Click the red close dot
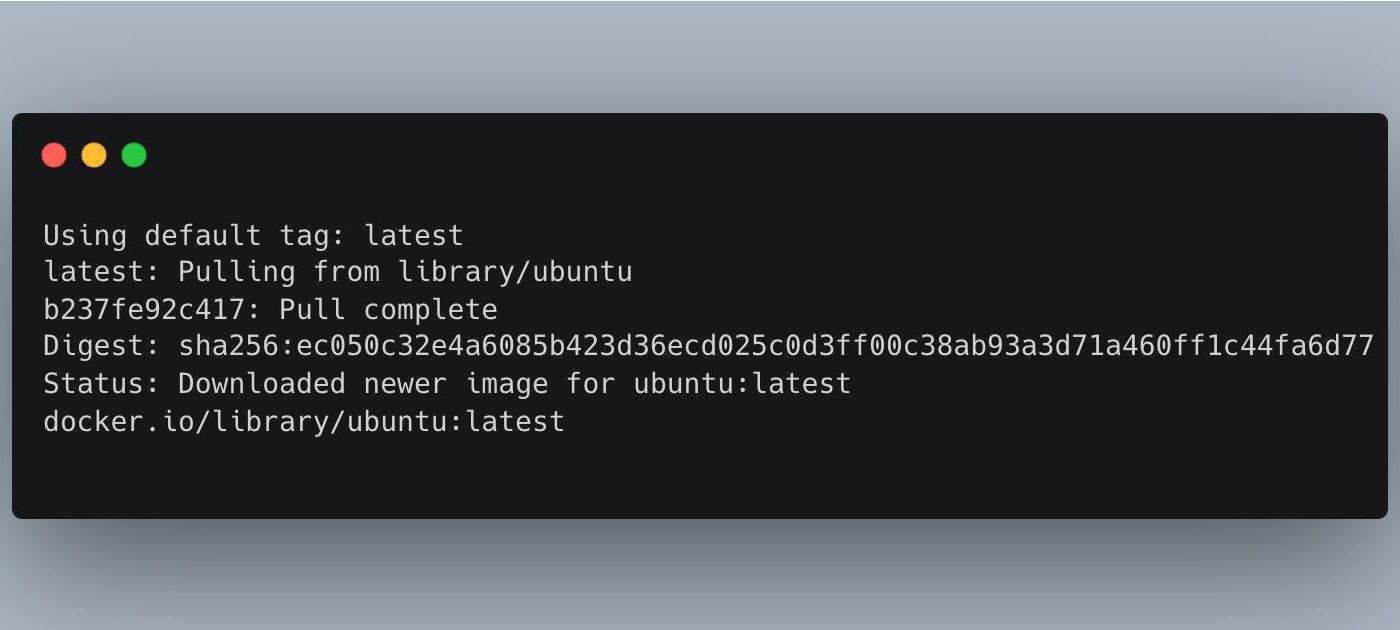The height and width of the screenshot is (630, 1400). point(54,155)
